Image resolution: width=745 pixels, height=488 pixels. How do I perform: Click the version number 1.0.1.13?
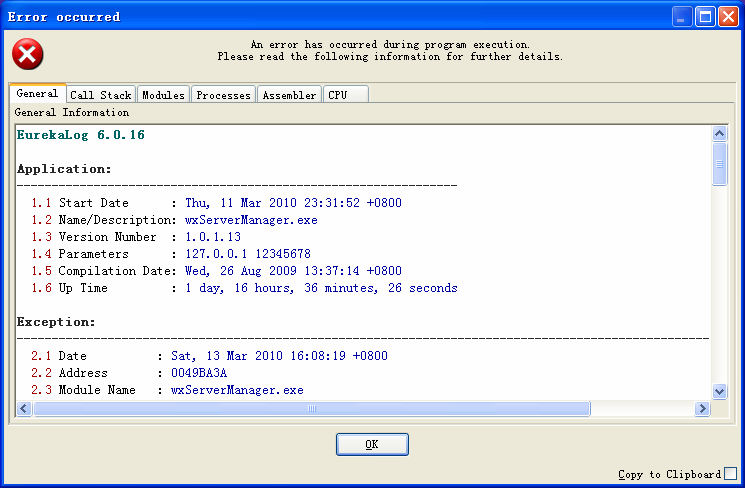click(x=213, y=237)
